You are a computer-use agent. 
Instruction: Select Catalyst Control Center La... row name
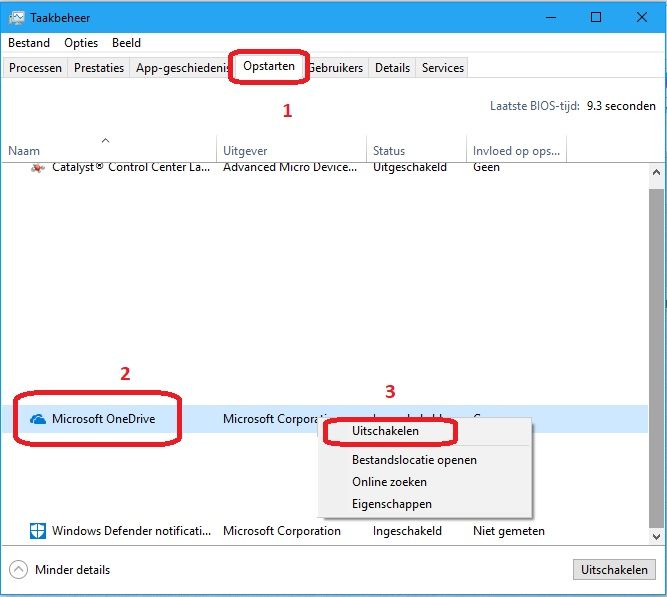[131, 168]
